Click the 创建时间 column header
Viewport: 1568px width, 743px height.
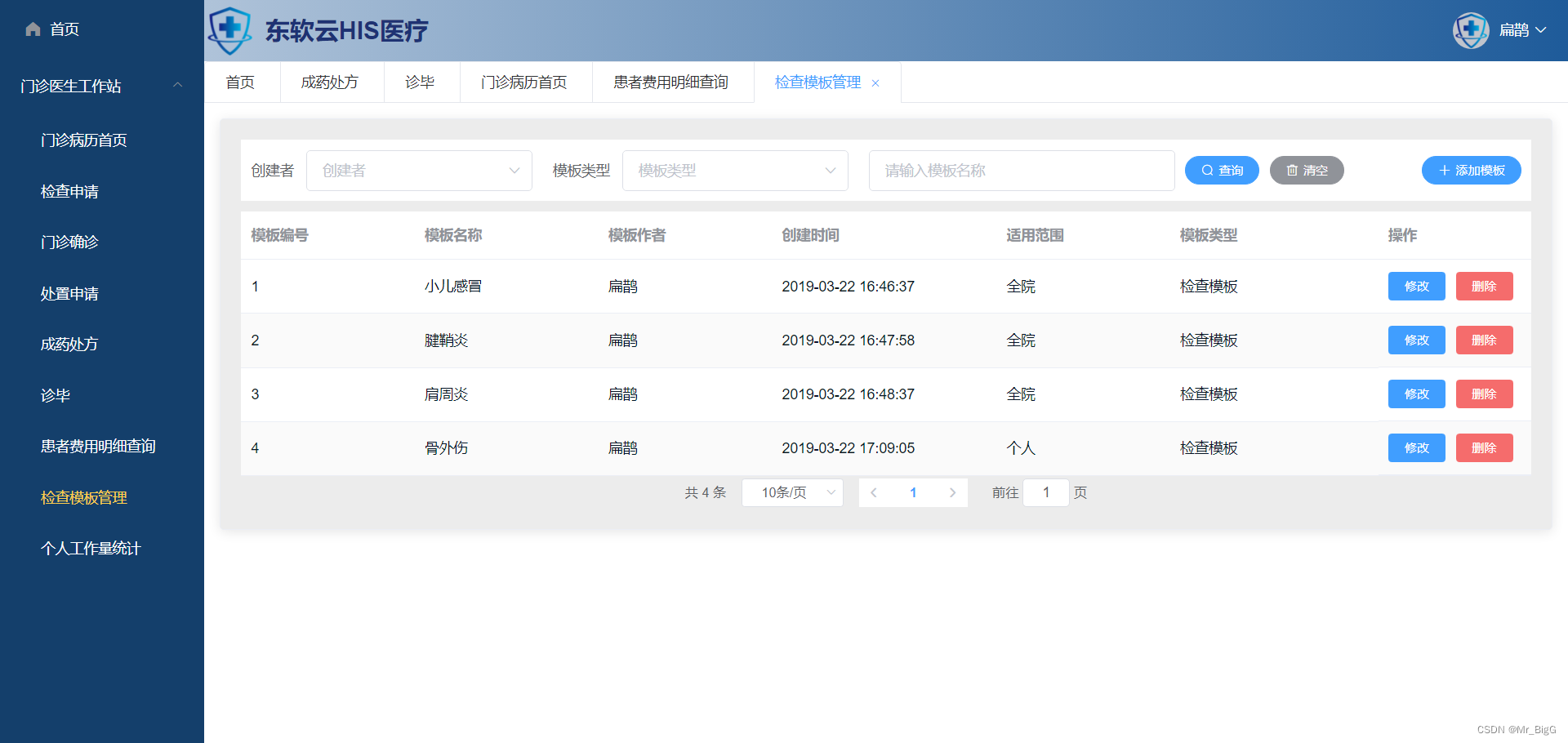[811, 236]
